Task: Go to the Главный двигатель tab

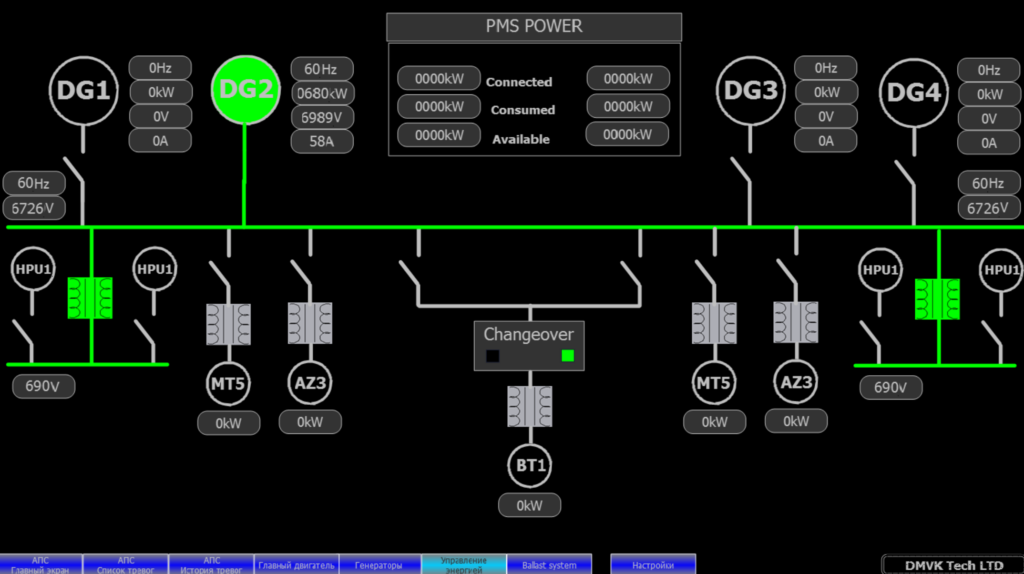Action: (x=297, y=565)
